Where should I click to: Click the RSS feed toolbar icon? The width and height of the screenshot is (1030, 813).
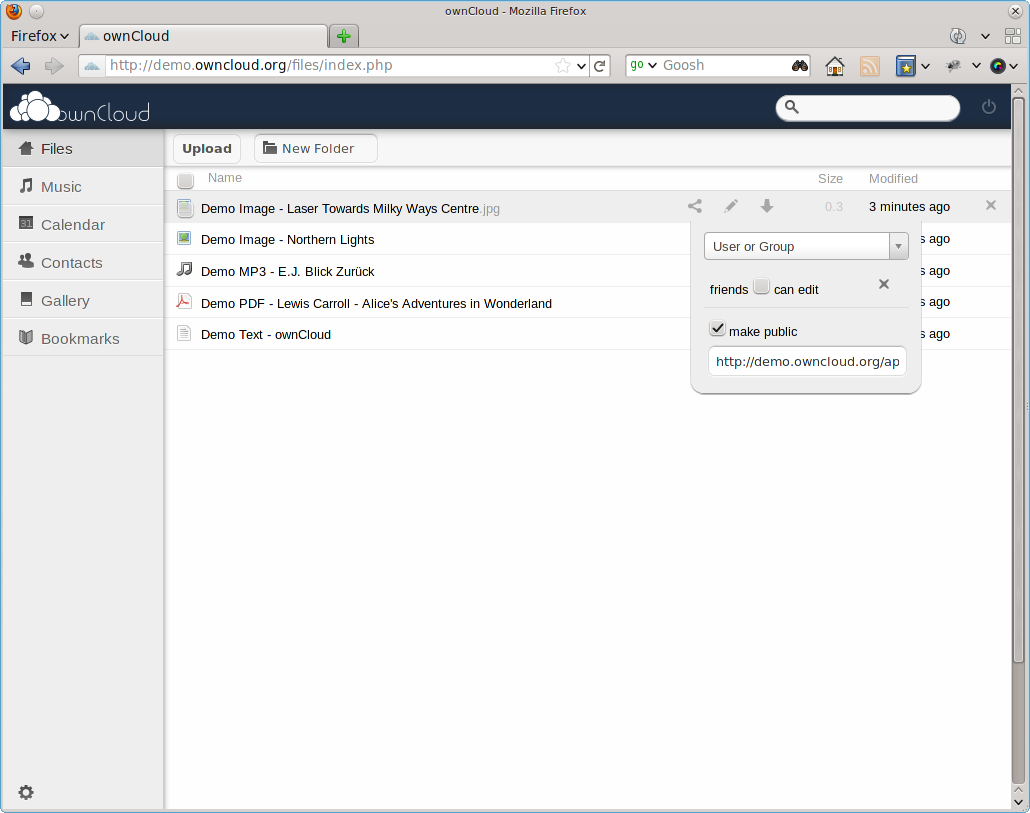point(870,66)
